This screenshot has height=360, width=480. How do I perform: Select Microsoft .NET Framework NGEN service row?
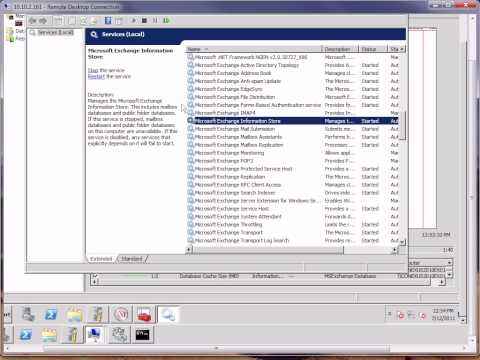pos(293,57)
